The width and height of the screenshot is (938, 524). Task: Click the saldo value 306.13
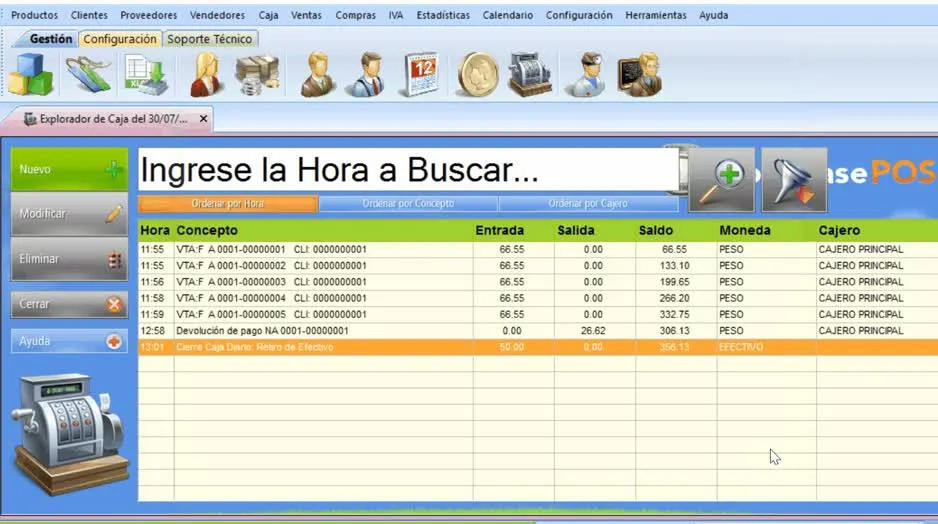click(x=674, y=331)
